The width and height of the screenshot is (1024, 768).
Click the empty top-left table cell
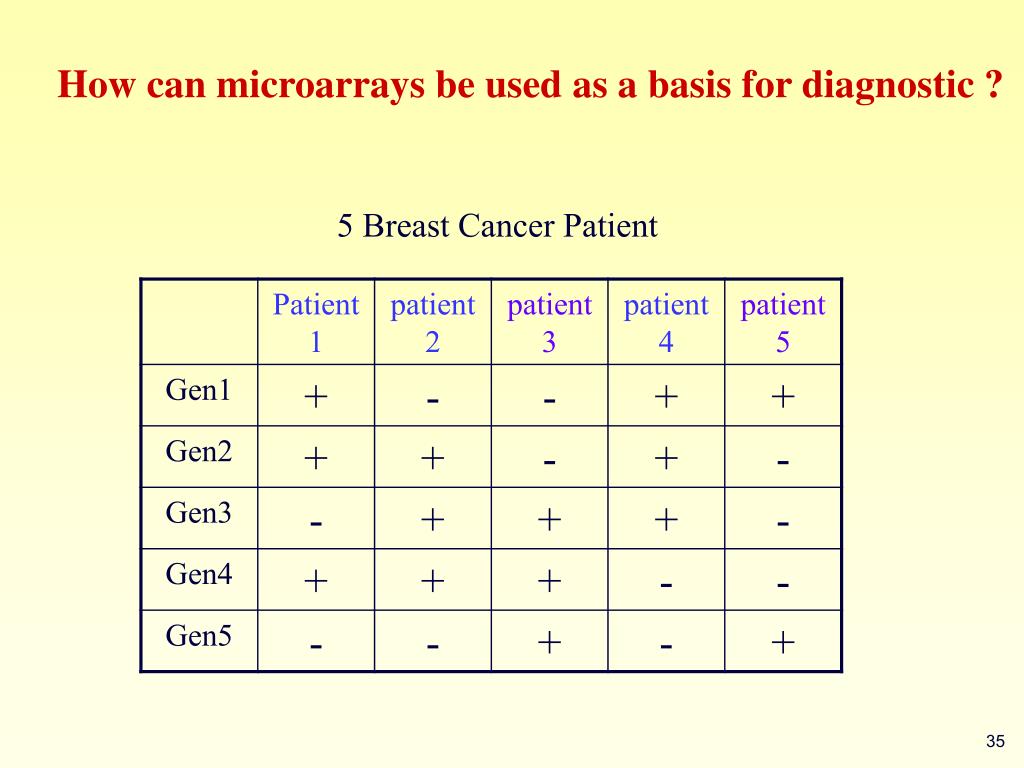199,322
